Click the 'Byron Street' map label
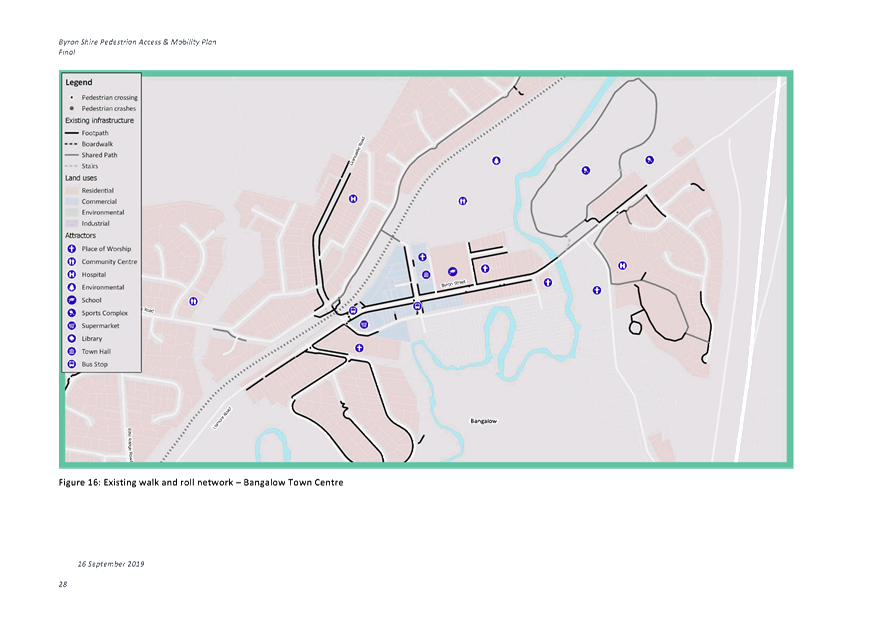Screen dimensions: 875x619 453,284
